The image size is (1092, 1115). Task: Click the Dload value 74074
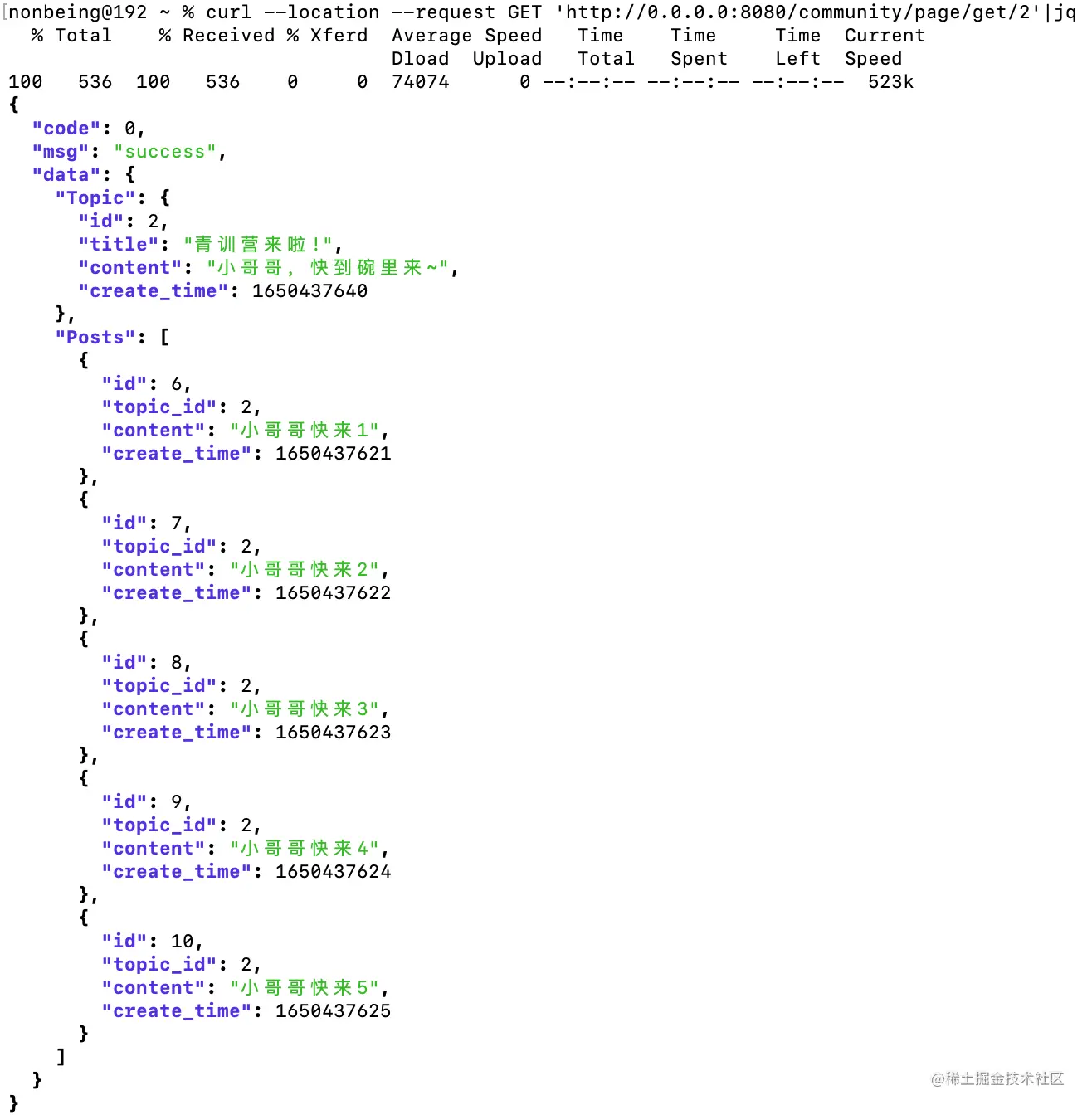click(x=421, y=82)
